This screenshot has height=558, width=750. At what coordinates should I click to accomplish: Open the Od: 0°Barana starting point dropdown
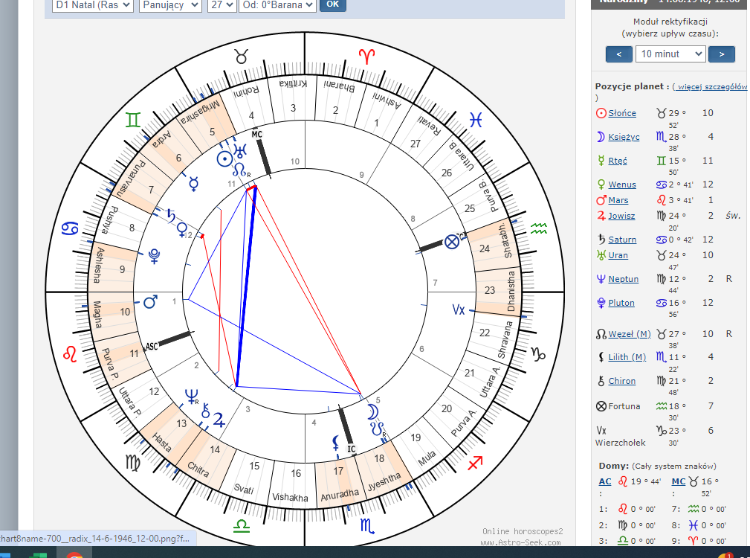point(276,5)
